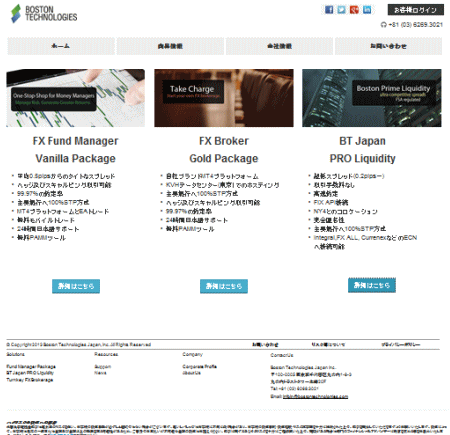This screenshot has height=435, width=450.
Task: Open the LinkedIn social icon
Action: tap(367, 10)
